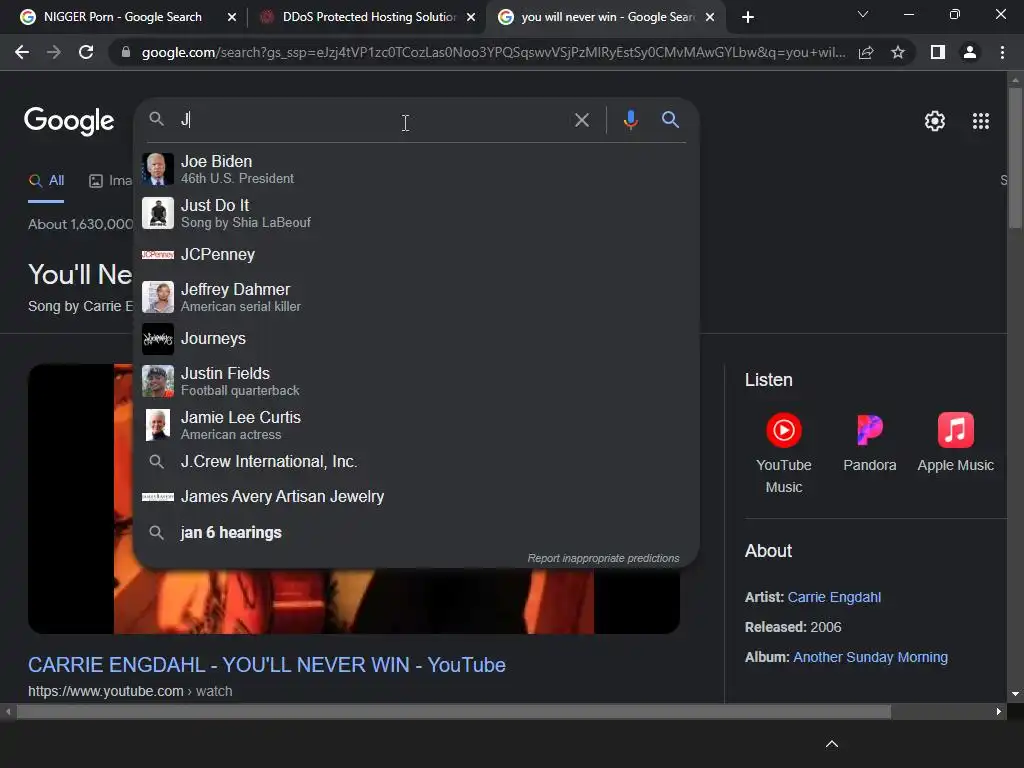Open YouTube Music listening option
The width and height of the screenshot is (1024, 768).
[x=784, y=452]
